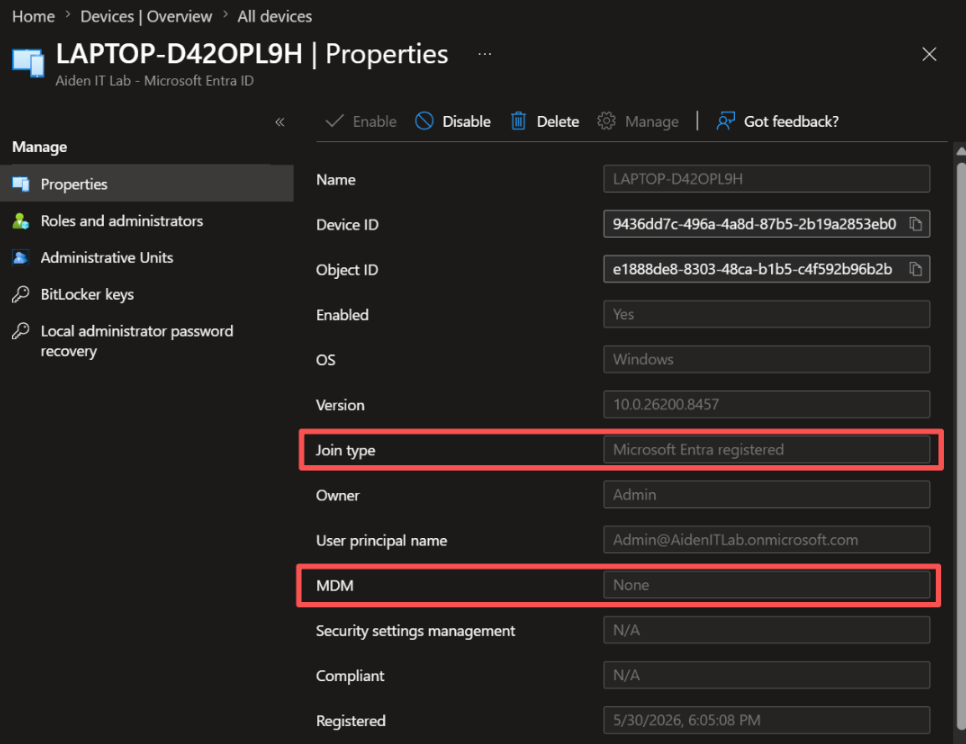This screenshot has height=744, width=966.
Task: Collapse the side menu with double chevron
Action: (x=280, y=122)
